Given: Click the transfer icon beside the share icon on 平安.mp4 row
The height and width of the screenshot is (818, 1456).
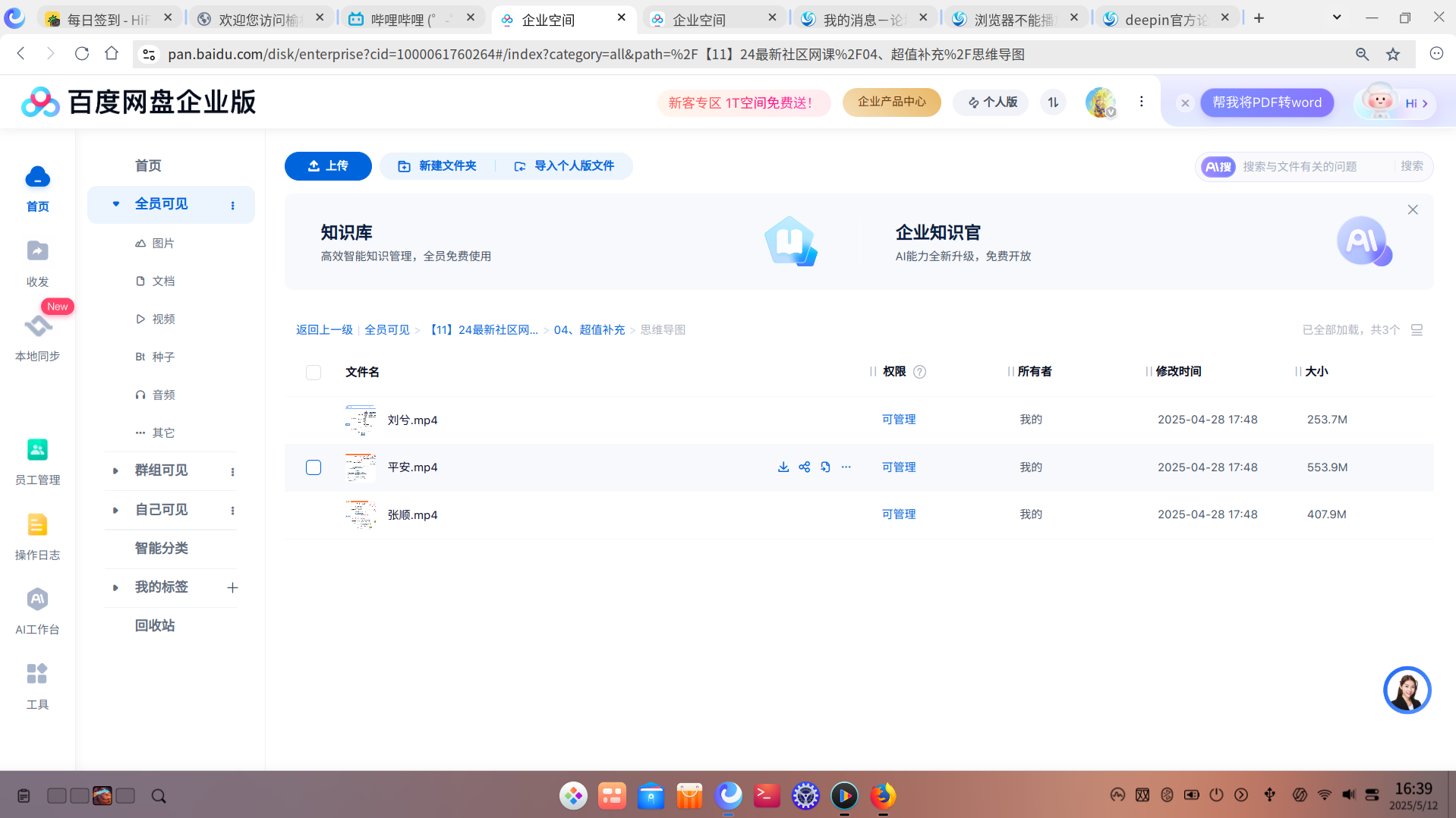Looking at the screenshot, I should [x=825, y=467].
